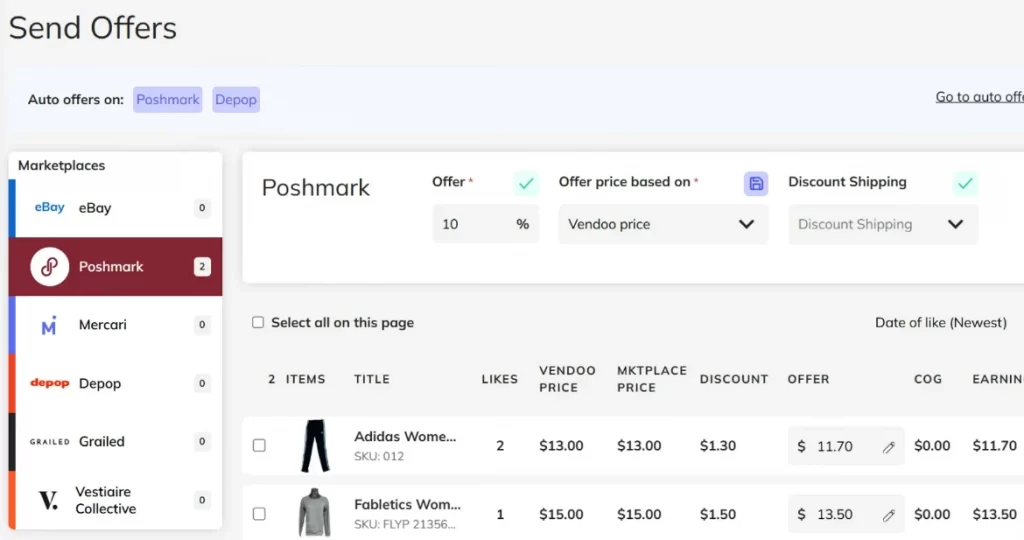
Task: Click the MKTPLACE PRICE column header
Action: [652, 379]
